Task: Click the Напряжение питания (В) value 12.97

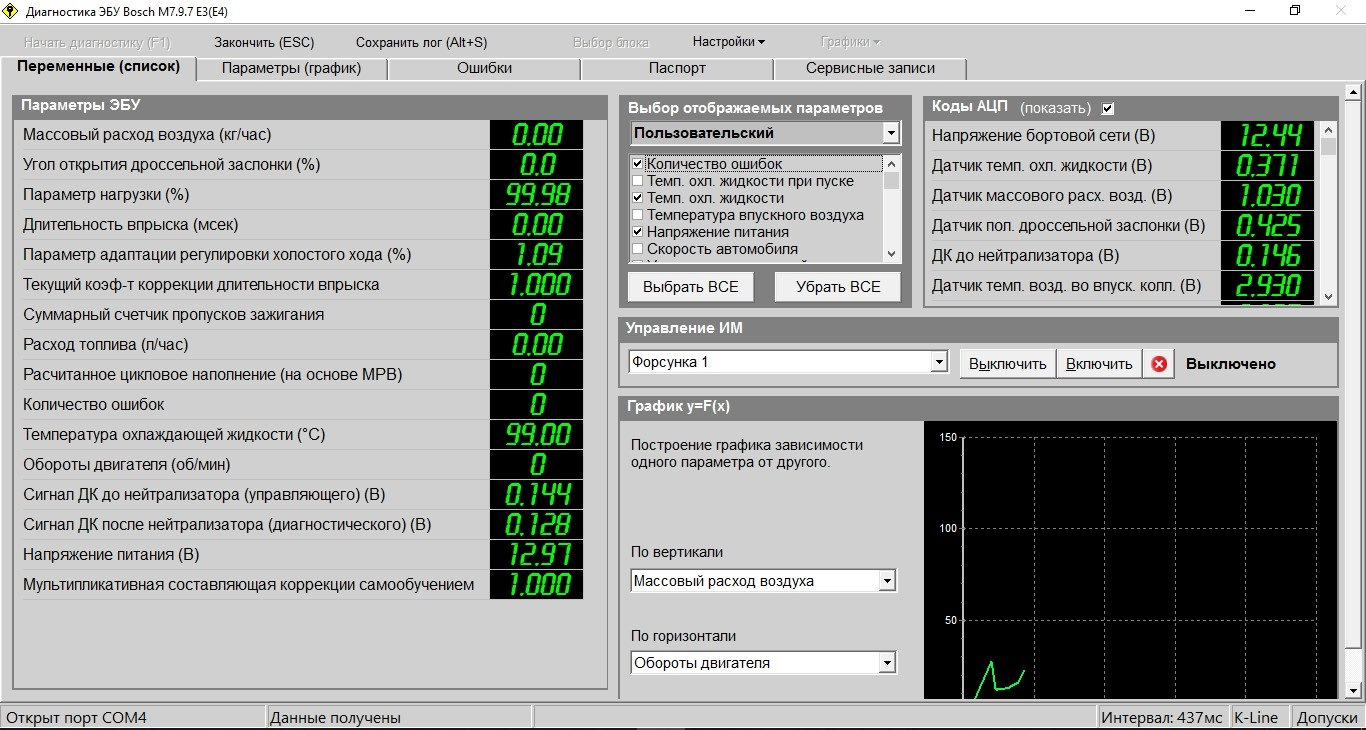Action: [537, 555]
